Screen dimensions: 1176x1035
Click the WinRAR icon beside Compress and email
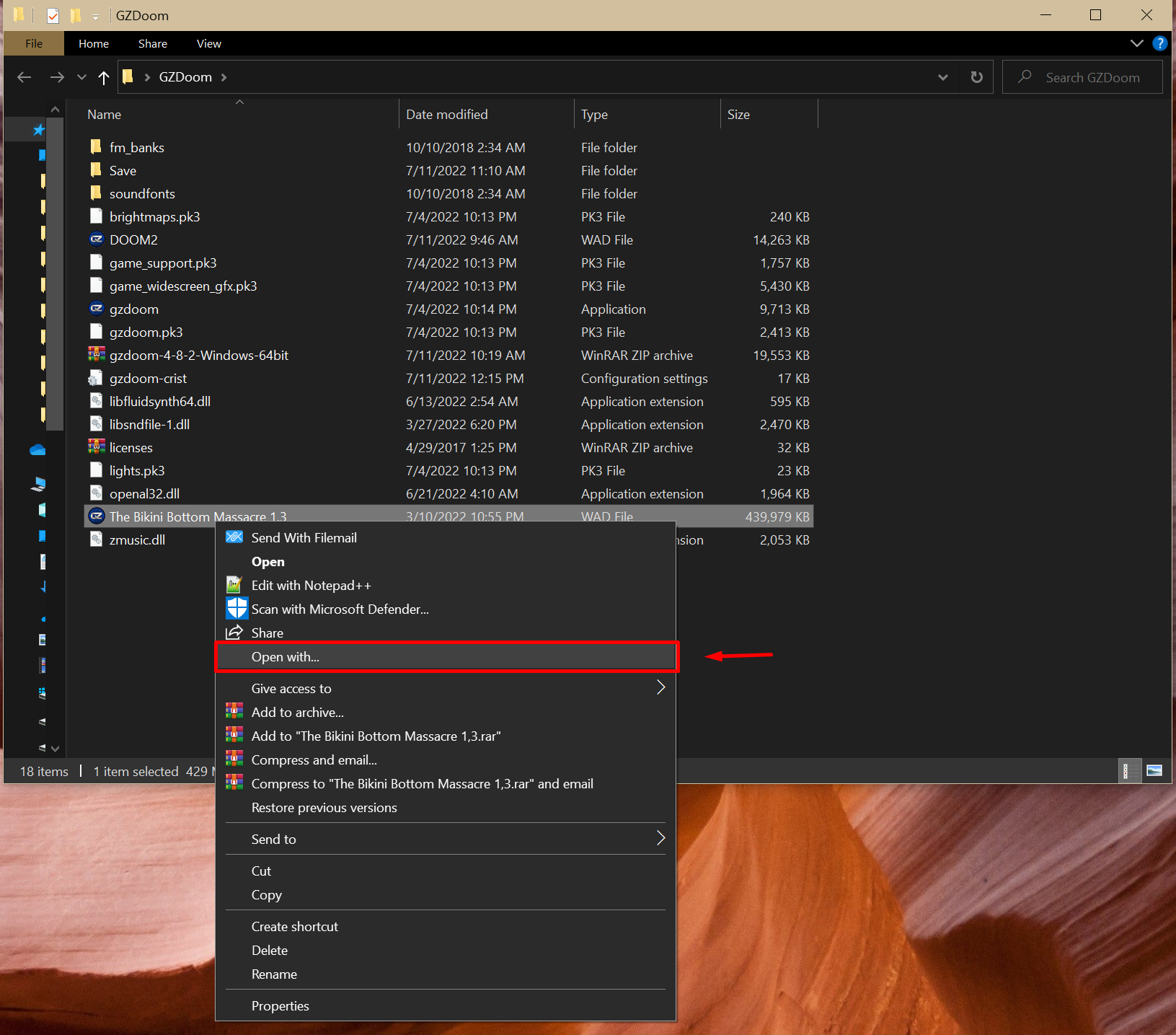pyautogui.click(x=234, y=759)
